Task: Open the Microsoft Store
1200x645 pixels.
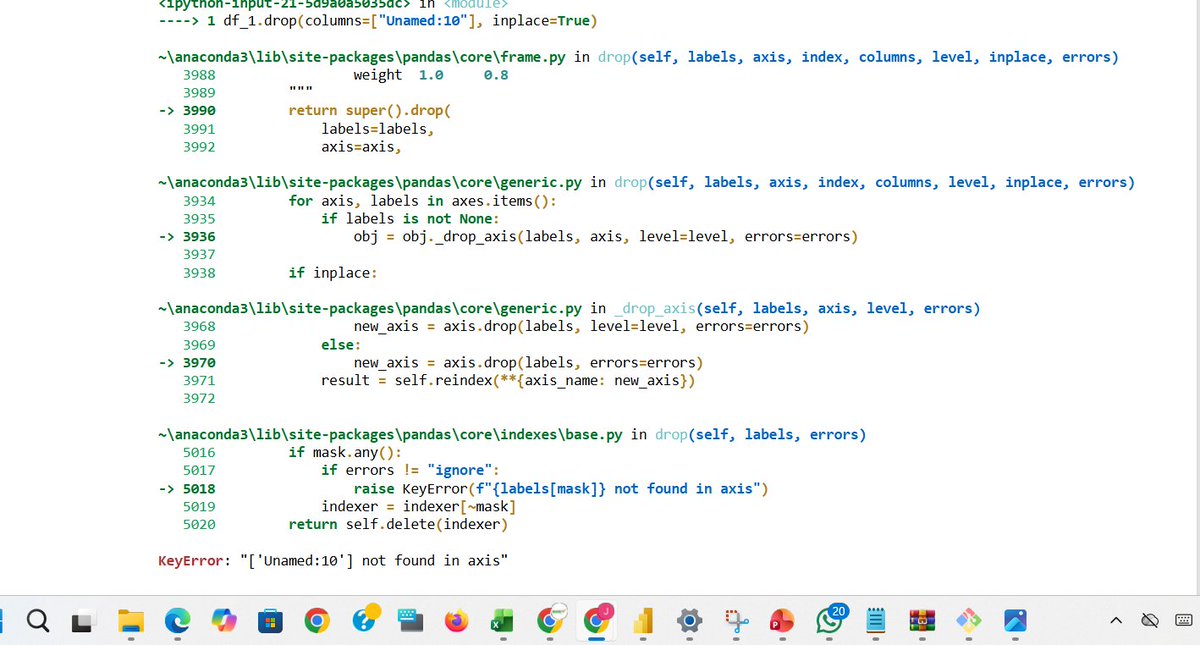Action: click(x=269, y=620)
